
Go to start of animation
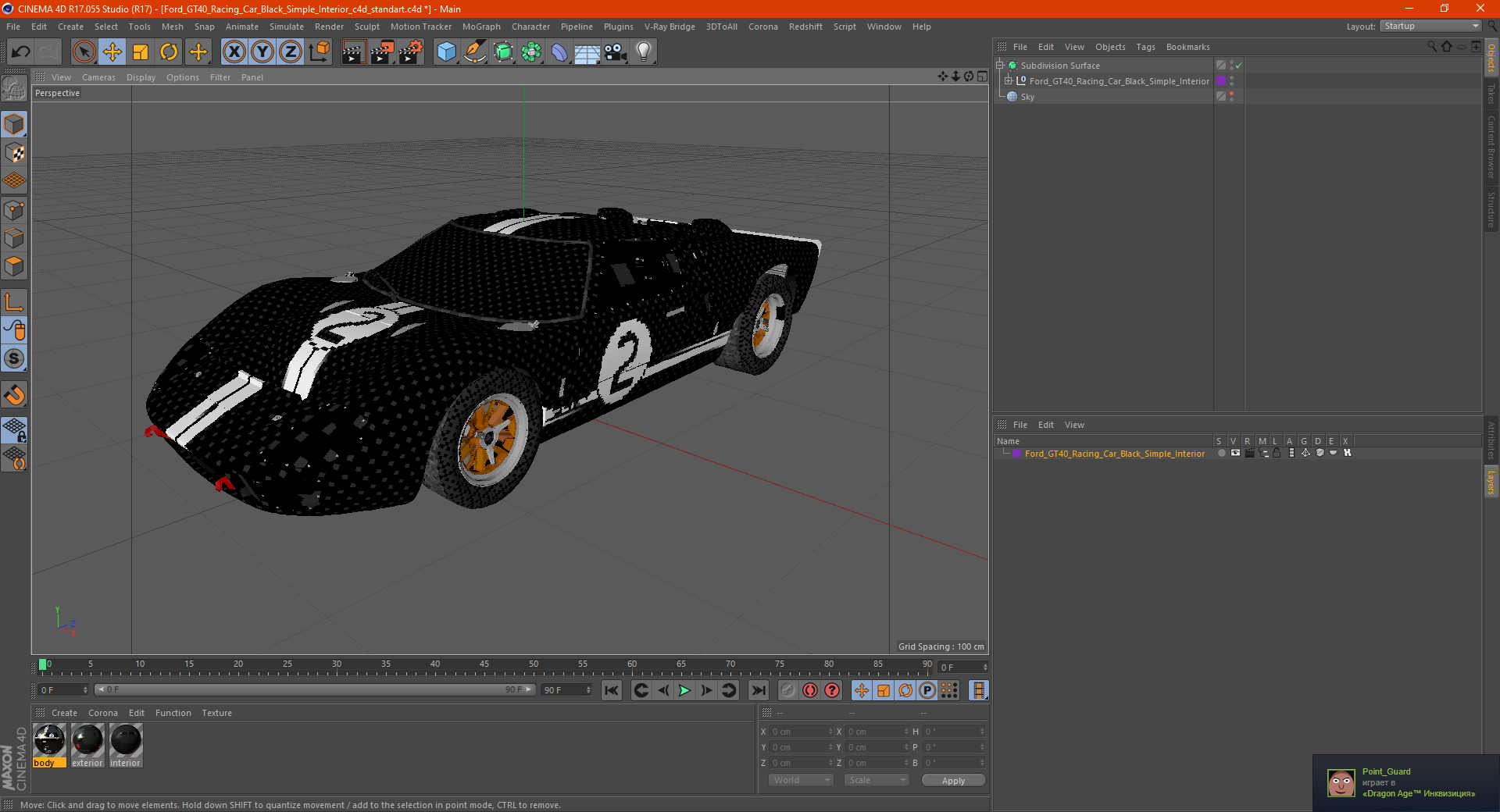pyautogui.click(x=612, y=690)
